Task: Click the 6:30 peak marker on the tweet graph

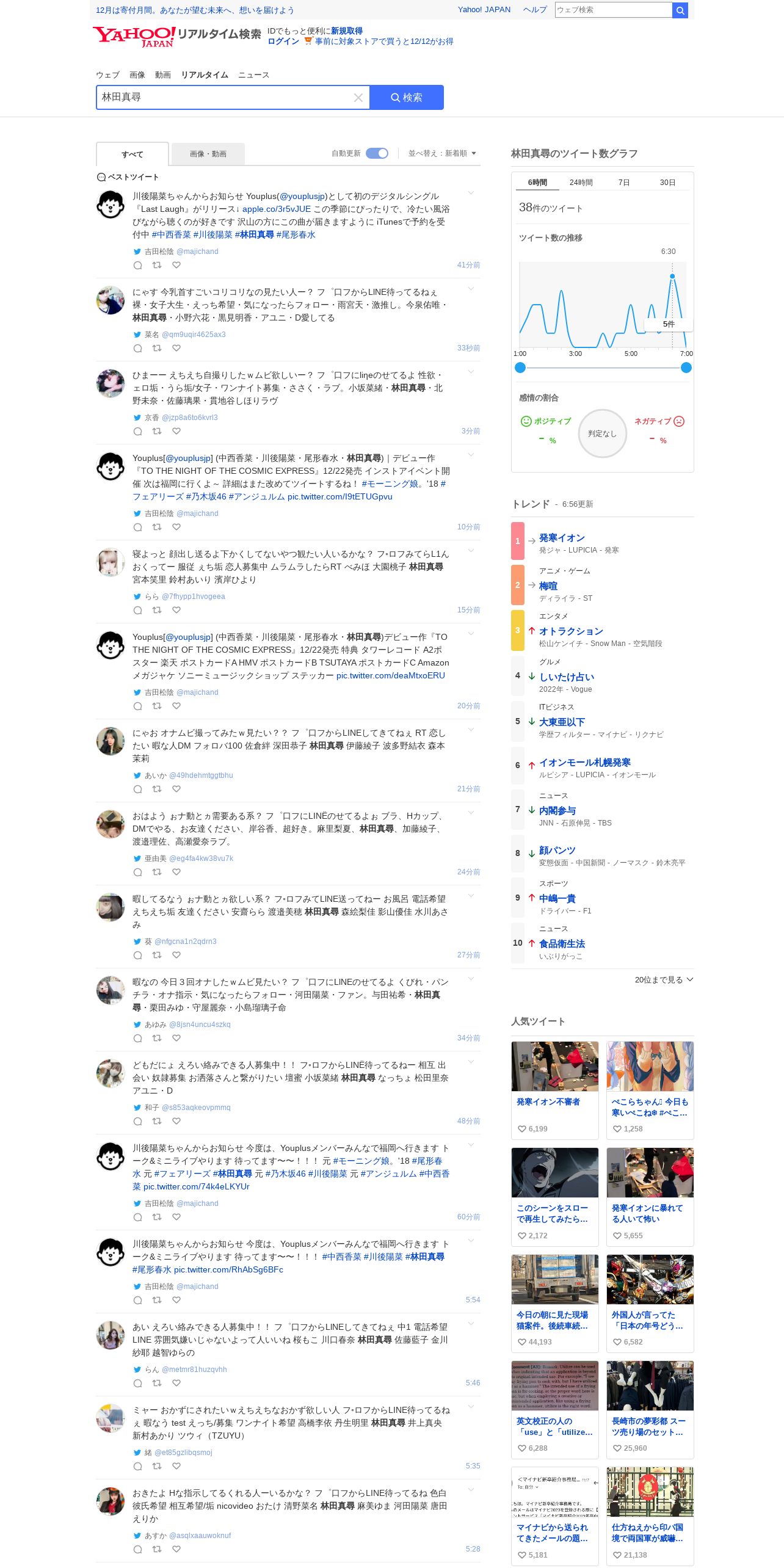Action: point(672,277)
